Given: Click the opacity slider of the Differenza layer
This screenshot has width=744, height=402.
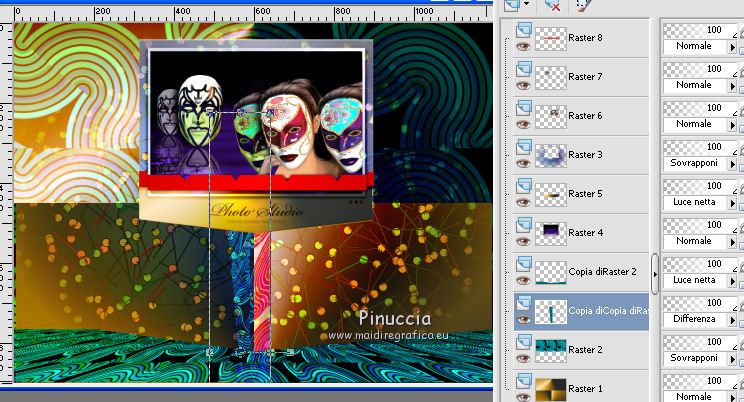Looking at the screenshot, I should click(698, 303).
